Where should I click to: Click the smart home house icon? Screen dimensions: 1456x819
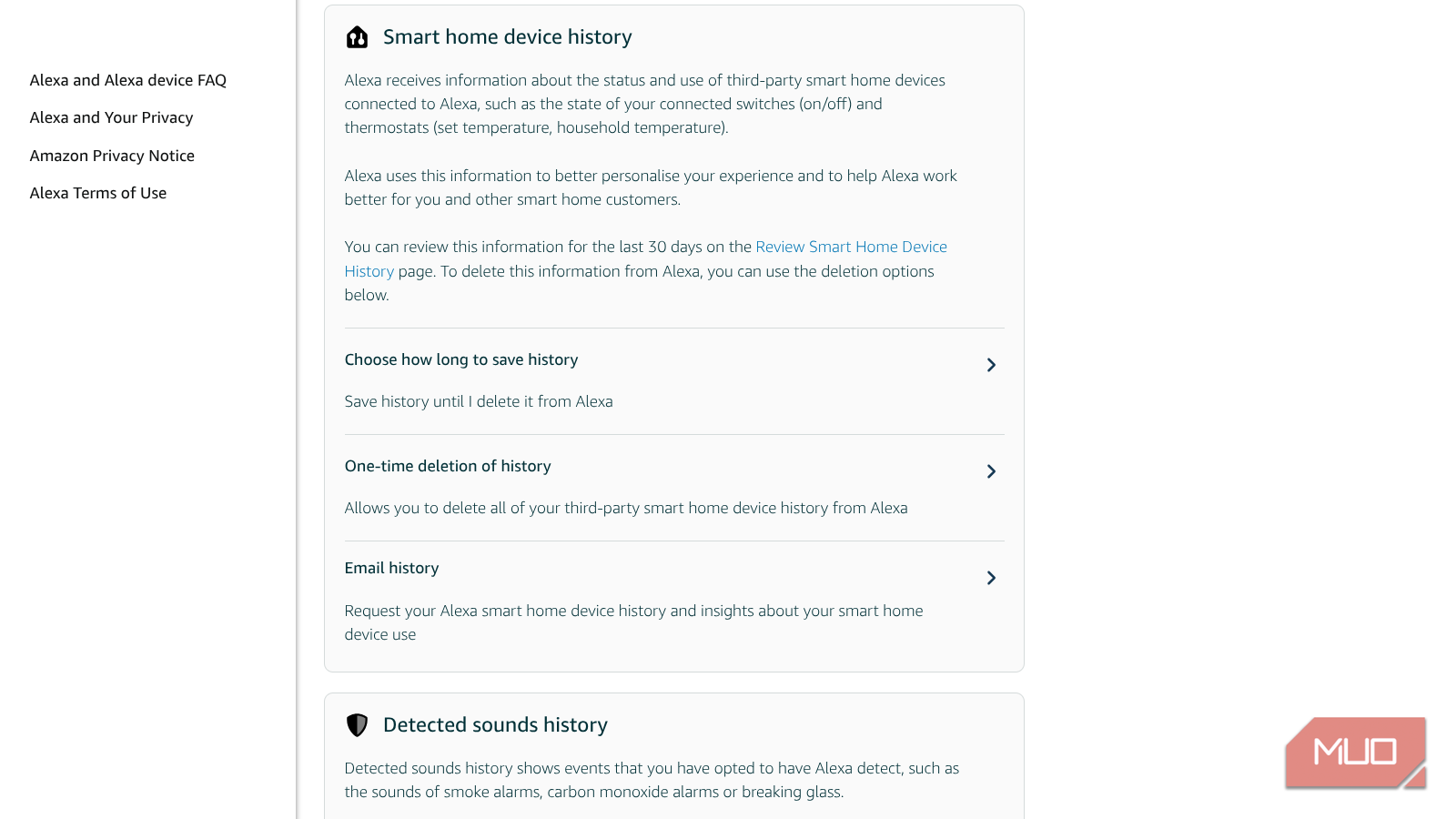point(357,37)
